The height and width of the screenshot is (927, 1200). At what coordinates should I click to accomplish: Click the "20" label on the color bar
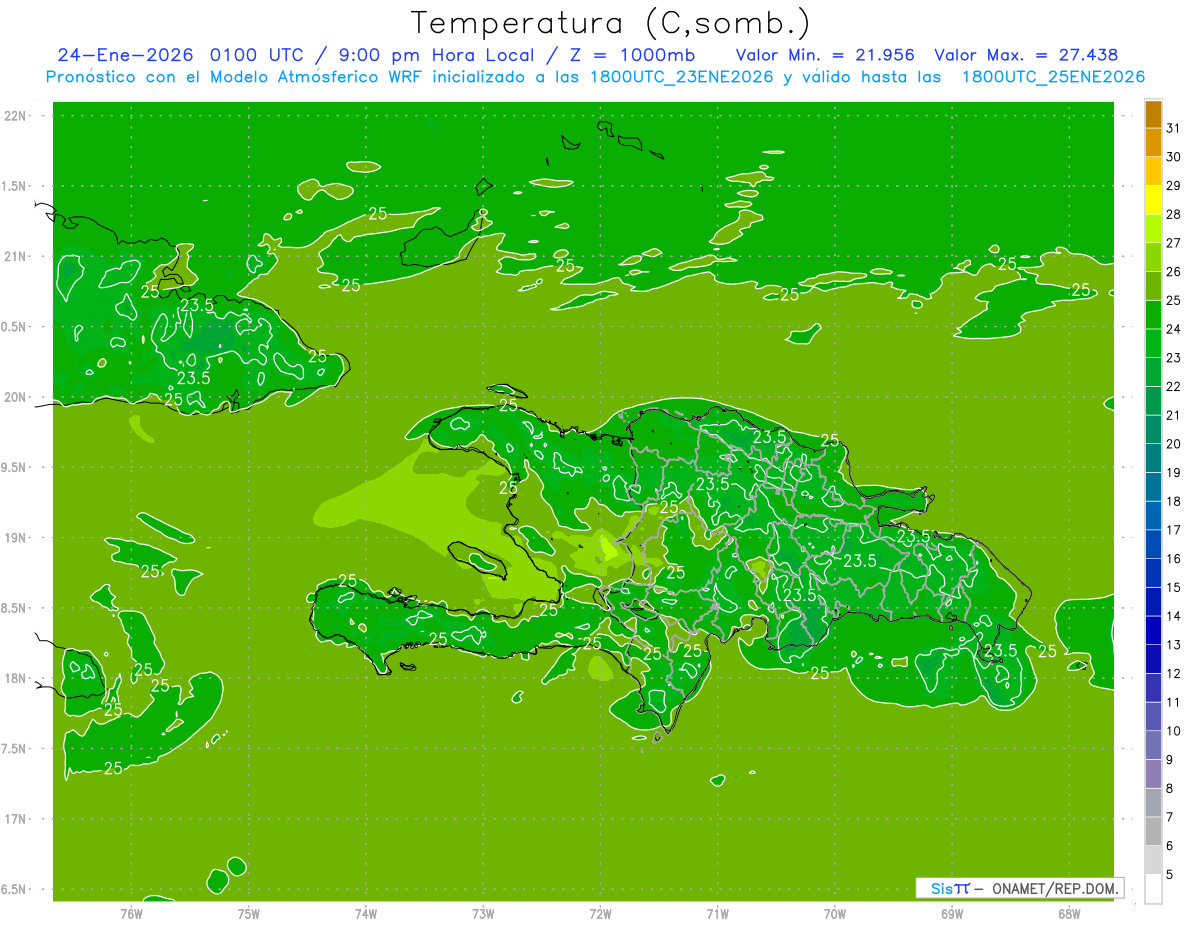(x=1173, y=444)
